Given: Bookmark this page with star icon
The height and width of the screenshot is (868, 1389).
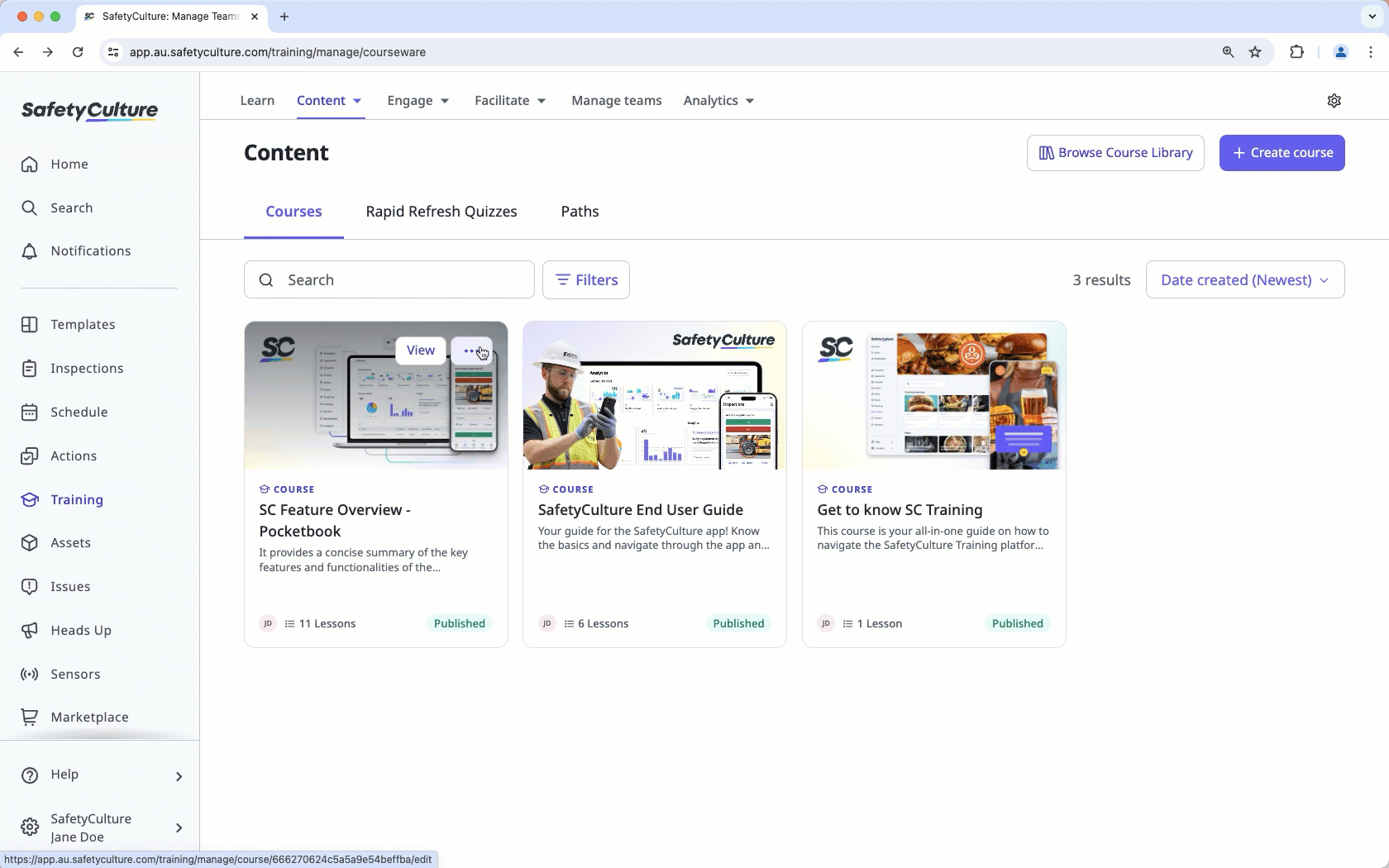Looking at the screenshot, I should pos(1255,52).
